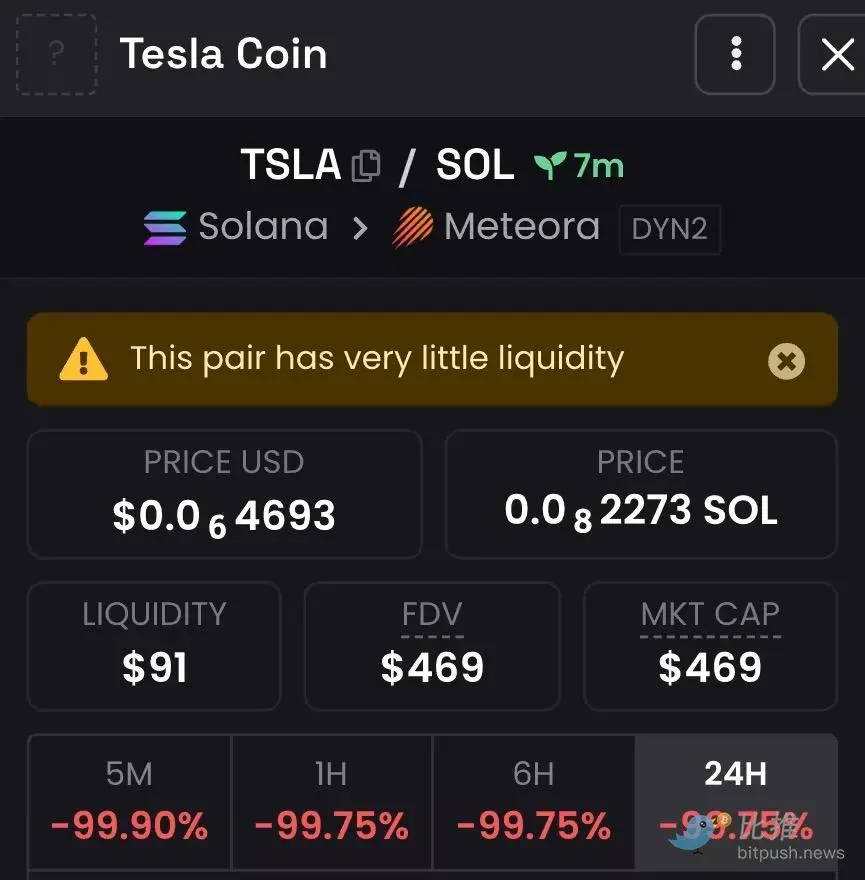Image resolution: width=865 pixels, height=880 pixels.
Task: Click the DYN2 pool label badge
Action: pos(669,229)
